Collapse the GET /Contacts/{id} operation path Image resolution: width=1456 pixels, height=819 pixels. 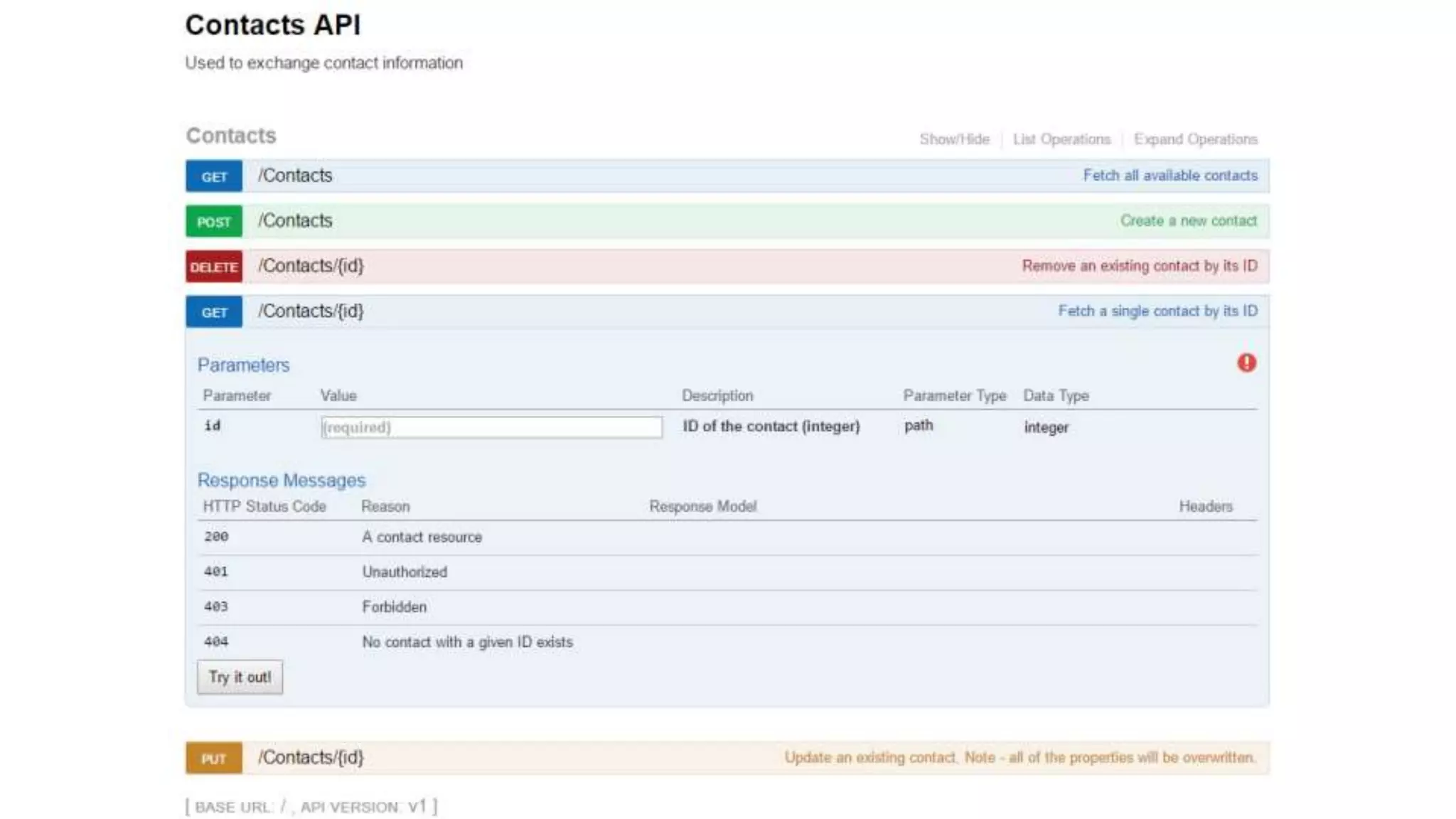[311, 311]
